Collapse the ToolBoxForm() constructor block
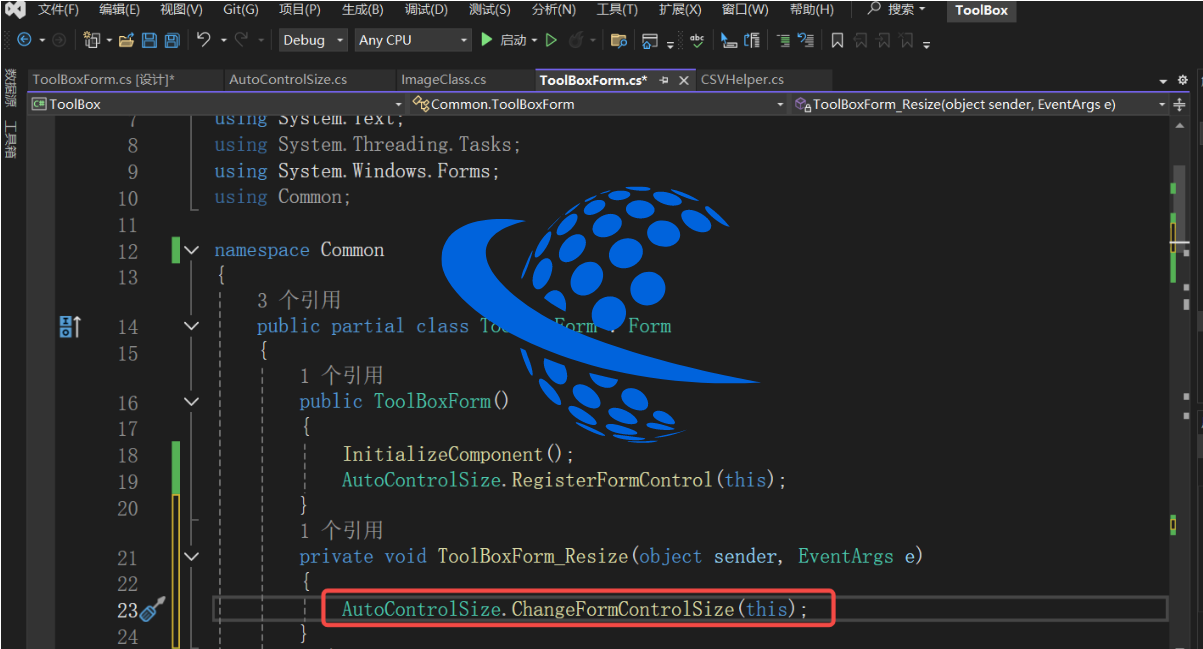 tap(191, 402)
